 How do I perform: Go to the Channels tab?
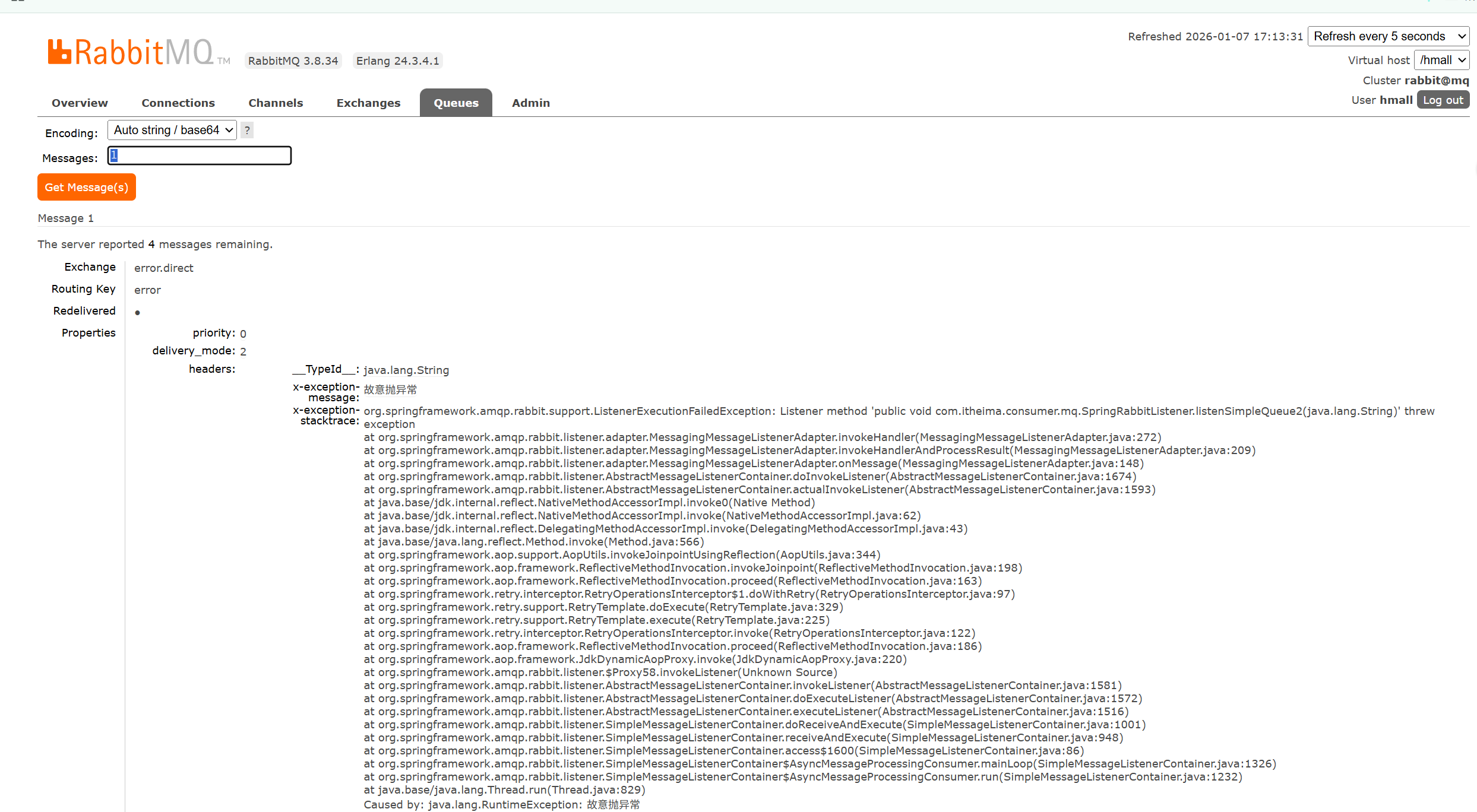point(276,103)
